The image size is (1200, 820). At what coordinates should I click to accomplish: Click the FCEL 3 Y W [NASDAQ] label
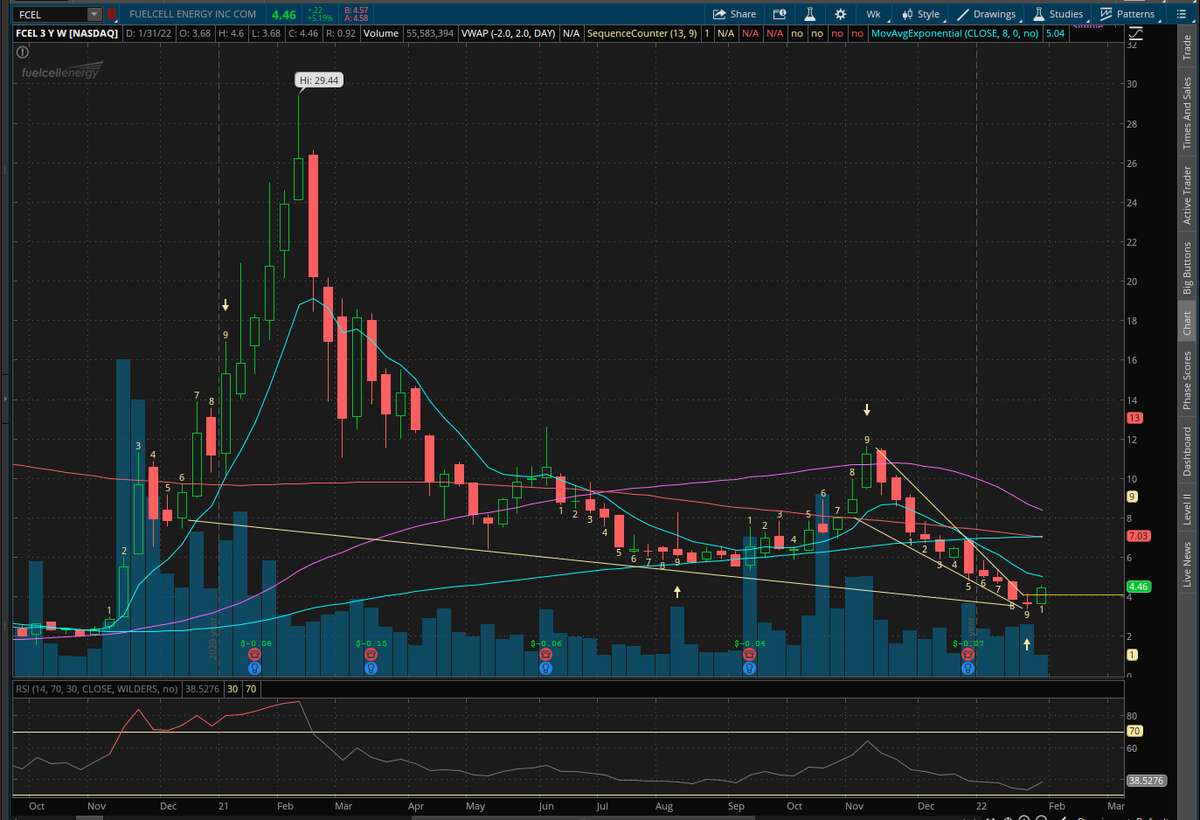pyautogui.click(x=66, y=33)
